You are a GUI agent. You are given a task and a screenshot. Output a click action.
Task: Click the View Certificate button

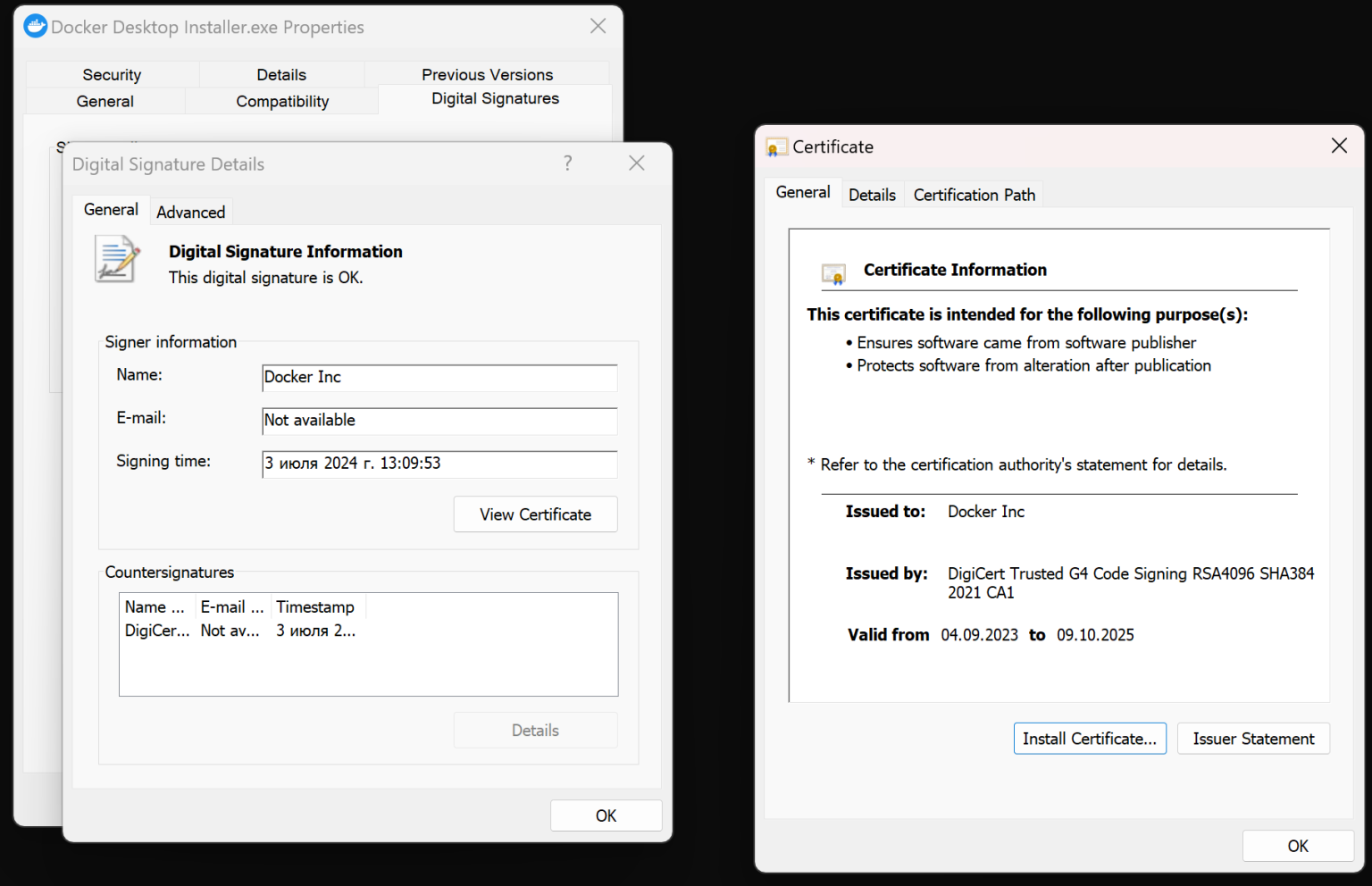tap(535, 514)
